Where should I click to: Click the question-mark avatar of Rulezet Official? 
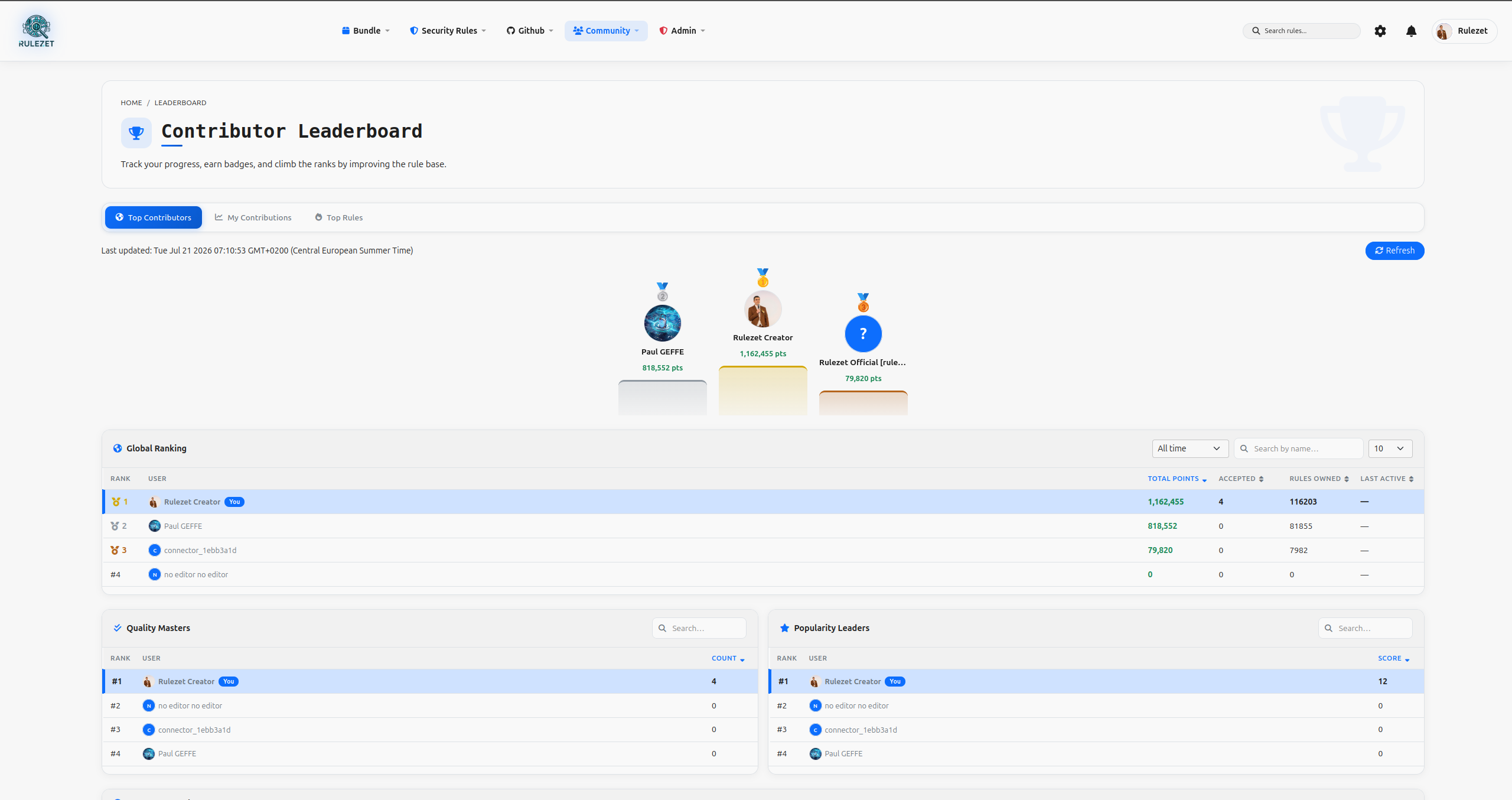click(x=863, y=334)
